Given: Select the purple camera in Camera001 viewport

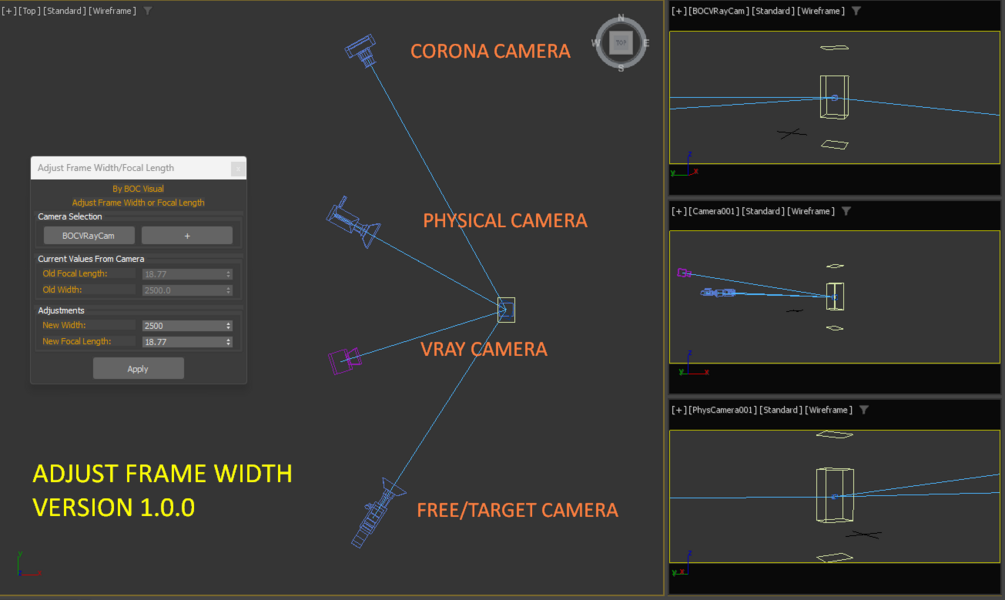Looking at the screenshot, I should (684, 273).
